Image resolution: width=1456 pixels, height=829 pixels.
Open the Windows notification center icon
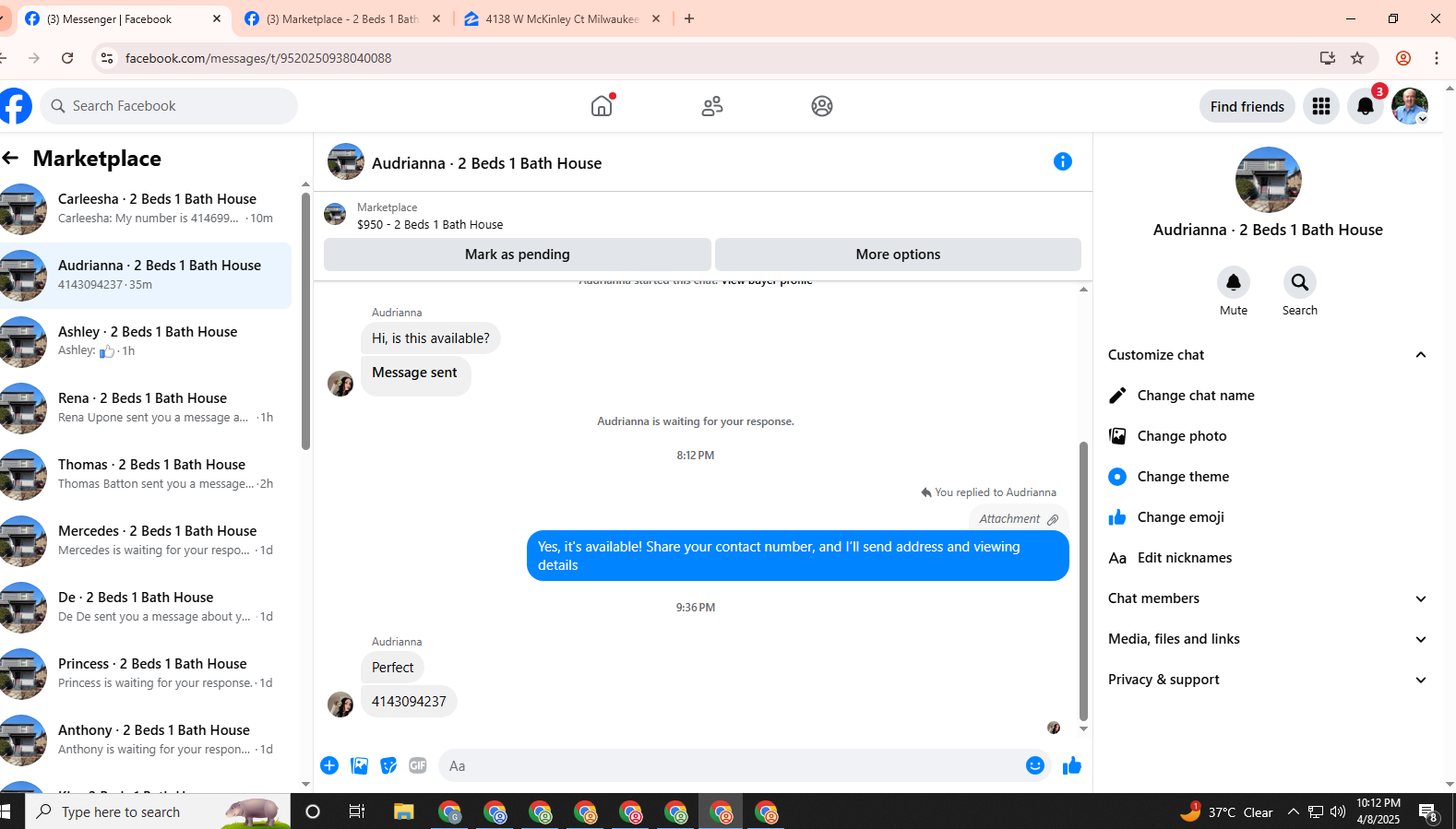point(1428,812)
